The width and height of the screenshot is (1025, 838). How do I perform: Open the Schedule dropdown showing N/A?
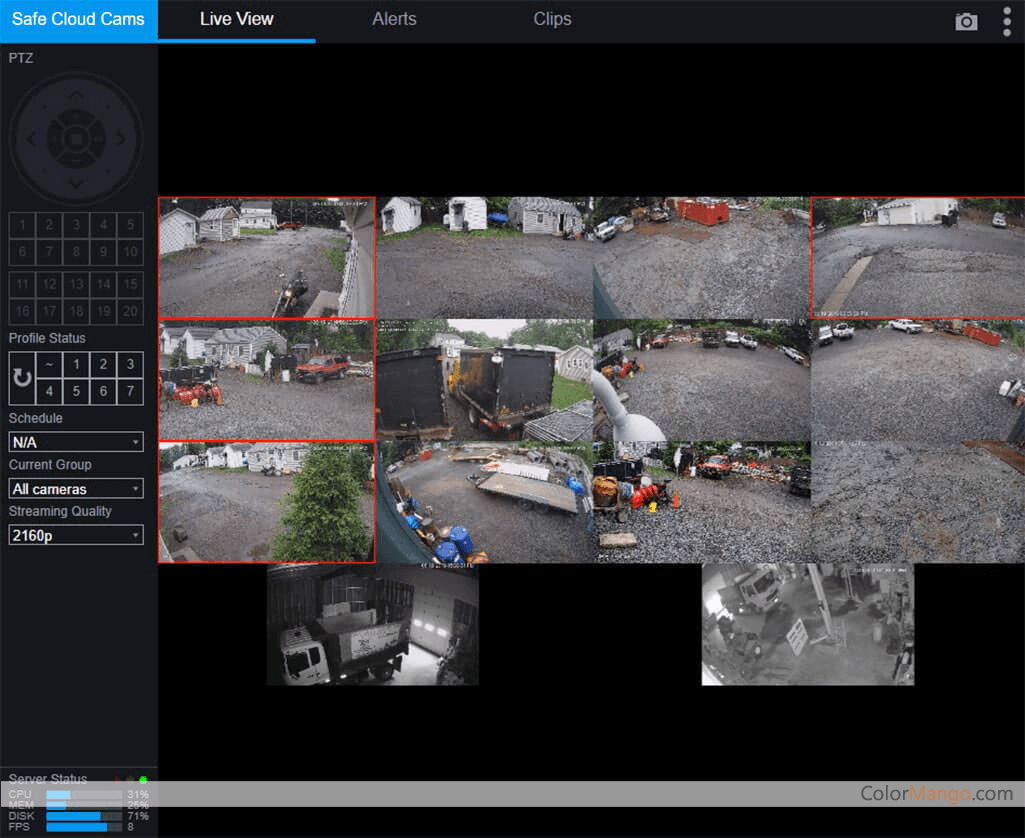(x=76, y=442)
